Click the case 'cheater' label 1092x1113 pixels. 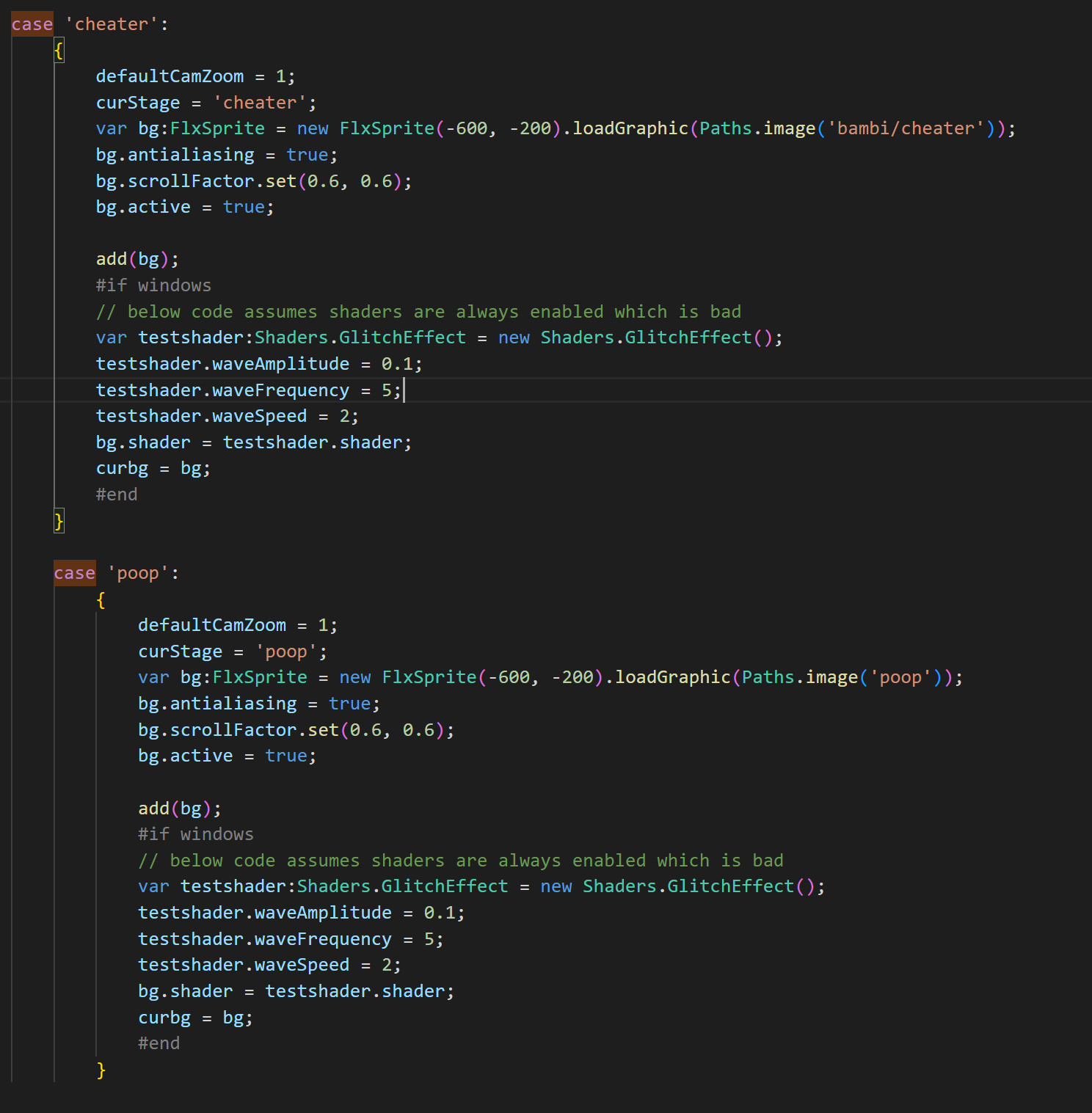(x=88, y=23)
